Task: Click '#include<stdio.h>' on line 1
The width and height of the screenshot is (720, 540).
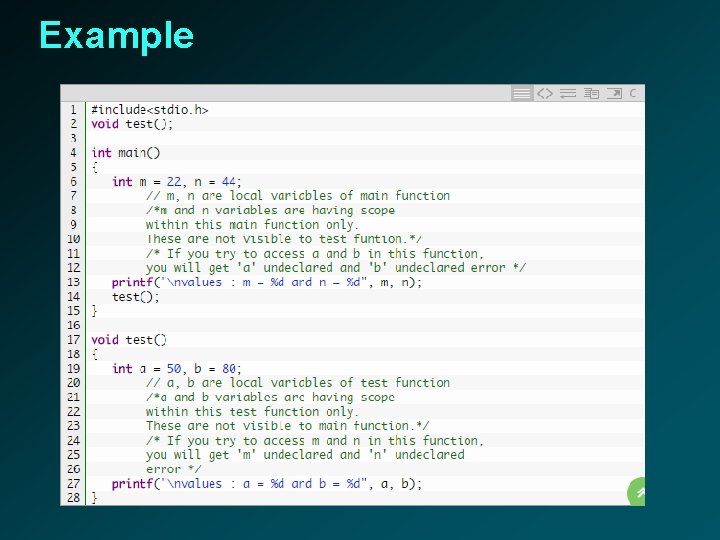Action: point(150,110)
